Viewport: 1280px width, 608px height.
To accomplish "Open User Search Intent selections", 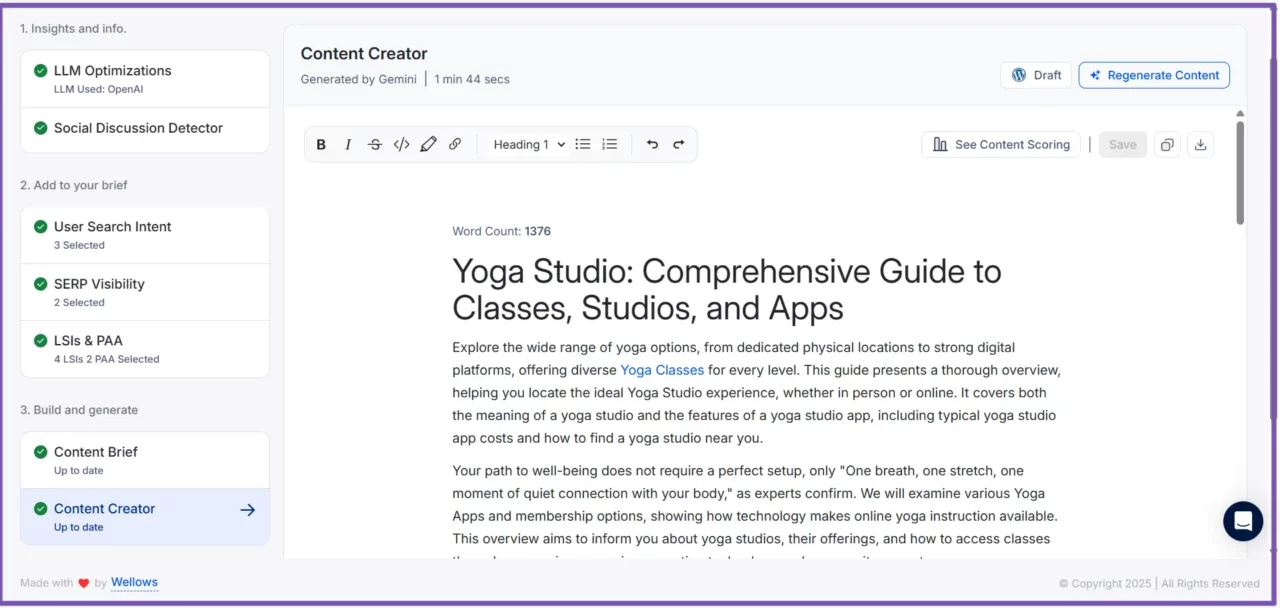I will point(112,227).
